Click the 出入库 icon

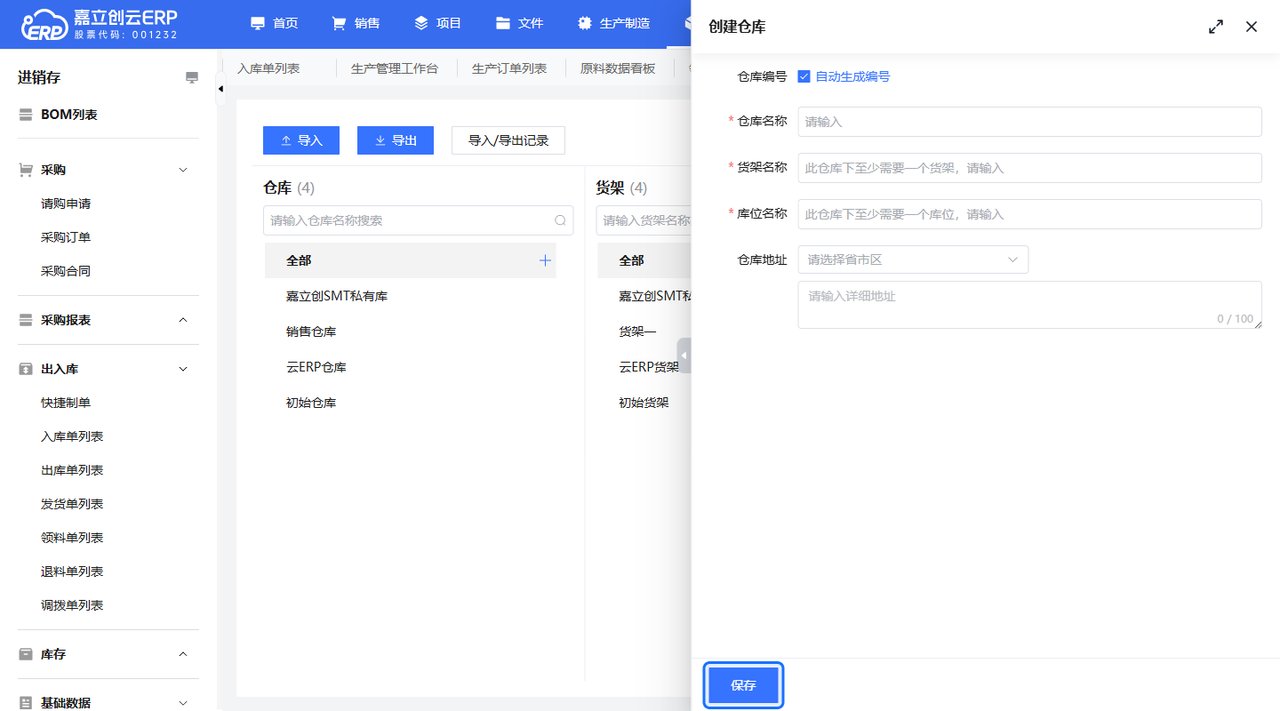coord(26,369)
